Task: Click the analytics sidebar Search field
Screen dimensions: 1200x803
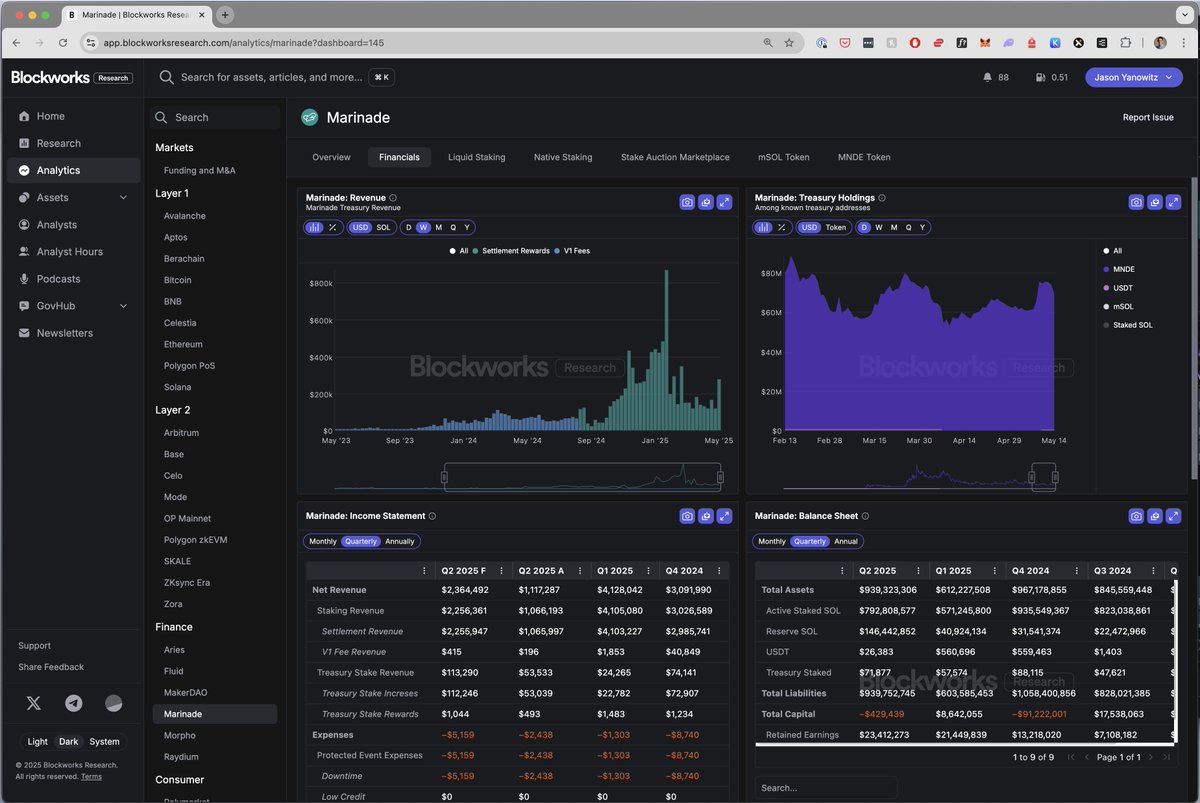Action: 215,117
